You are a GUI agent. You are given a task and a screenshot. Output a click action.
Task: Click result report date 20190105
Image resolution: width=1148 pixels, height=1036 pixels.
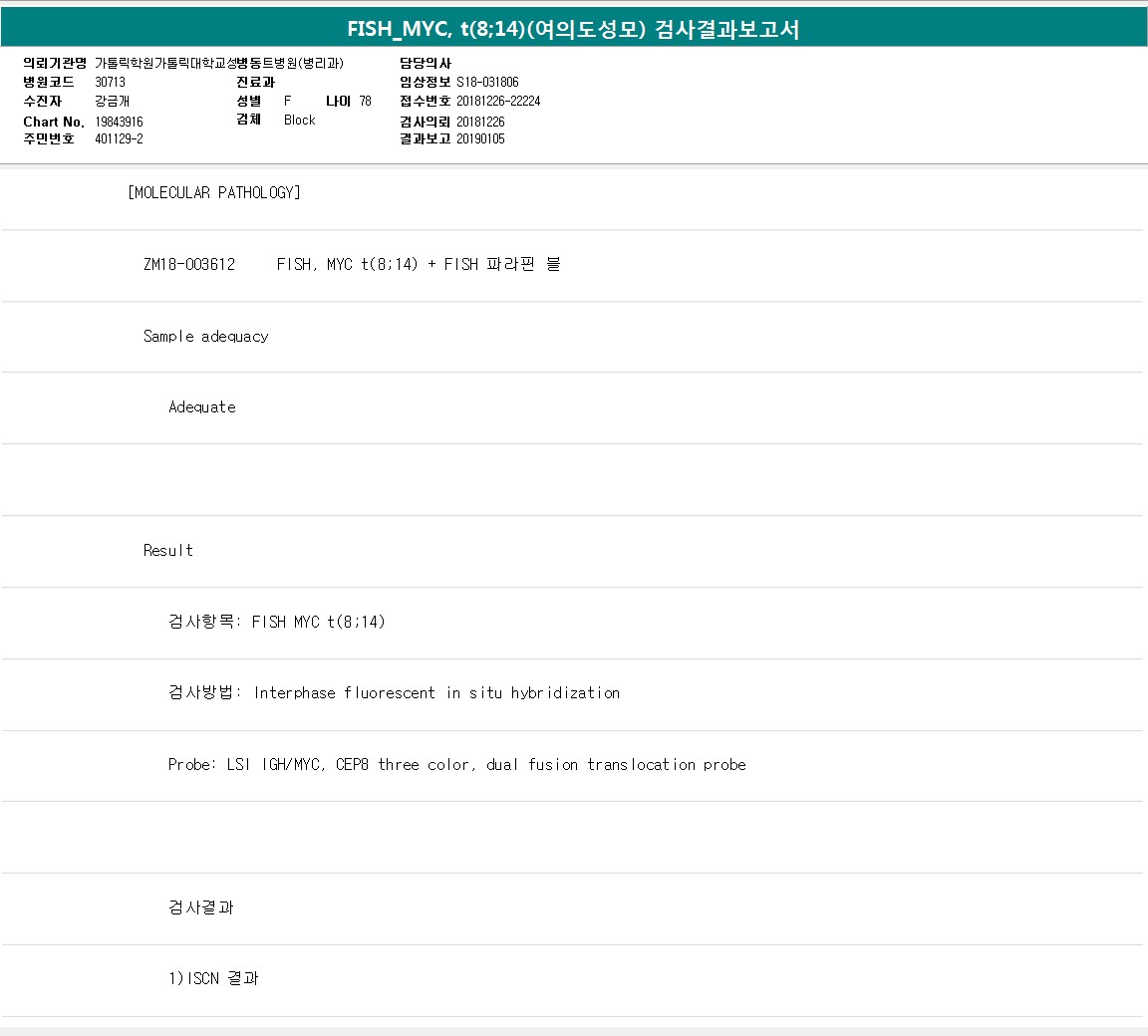pyautogui.click(x=480, y=139)
